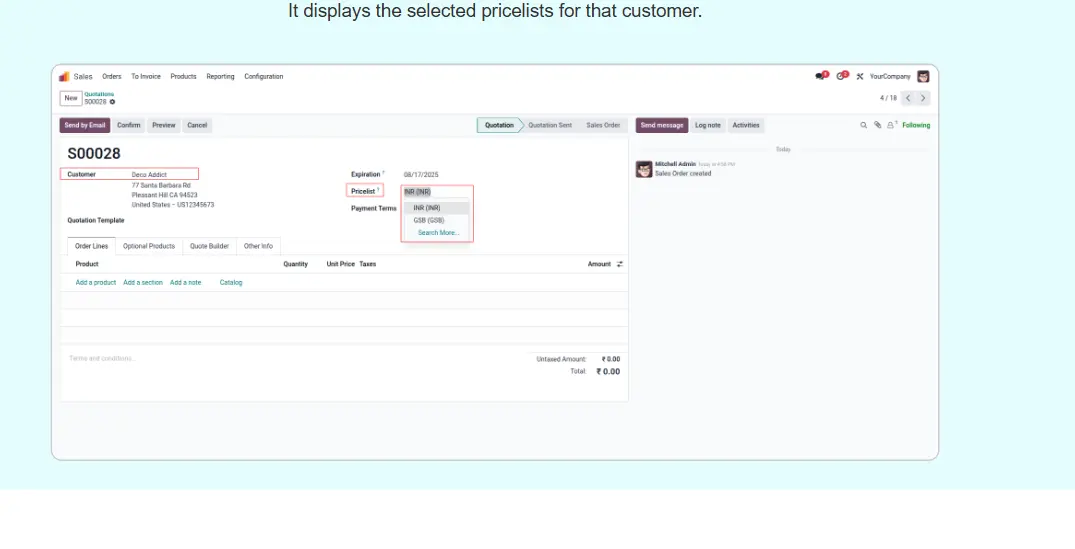1075x549 pixels.
Task: Click the column settings icon beside Amount
Action: click(x=620, y=264)
